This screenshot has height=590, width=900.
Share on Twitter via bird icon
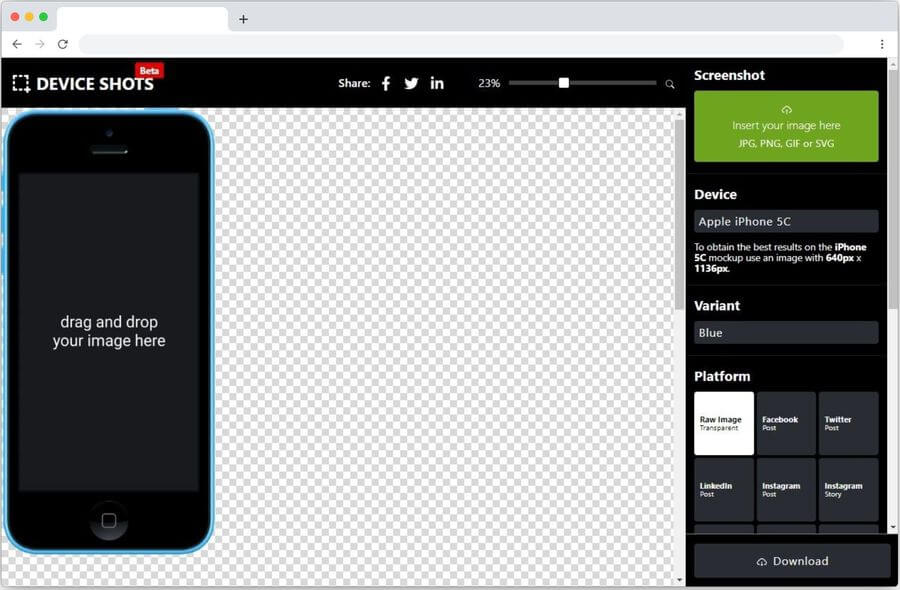411,84
